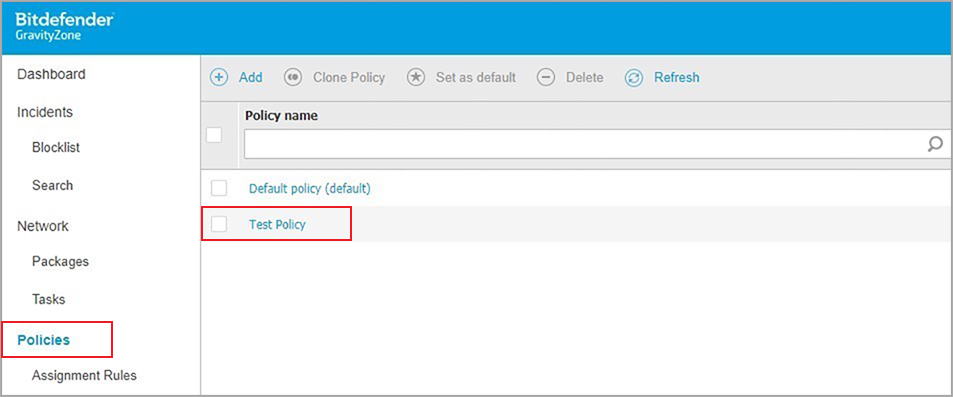Screen dimensions: 953x397
Task: Open Assignment Rules in the sidebar
Action: click(84, 375)
